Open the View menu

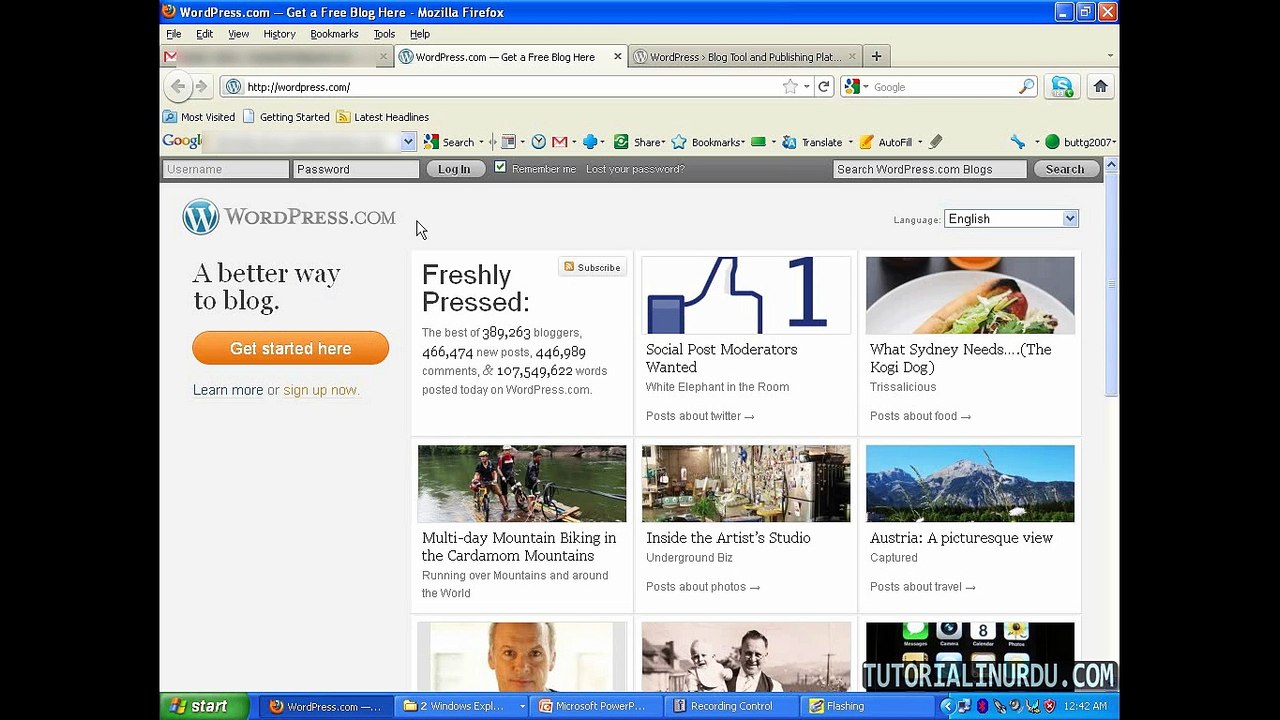(238, 34)
